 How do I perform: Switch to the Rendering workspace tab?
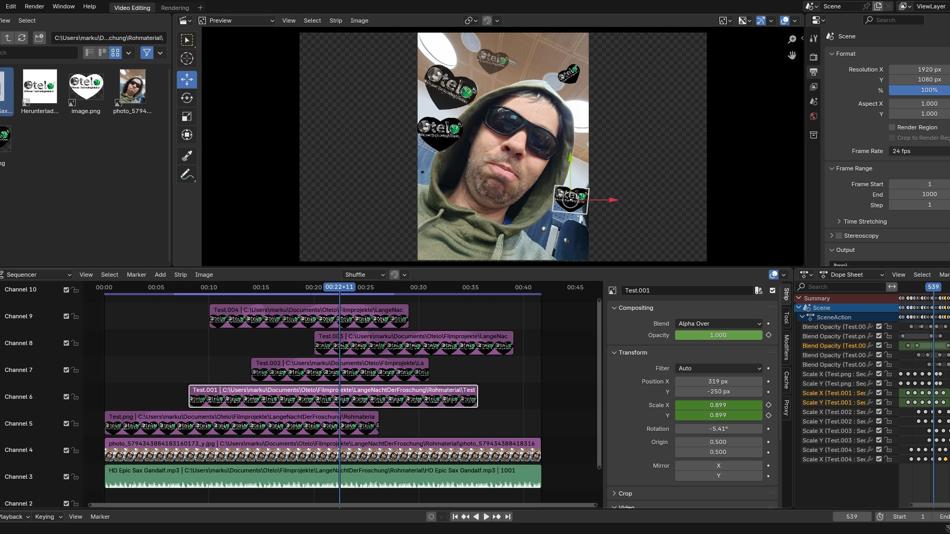point(175,7)
